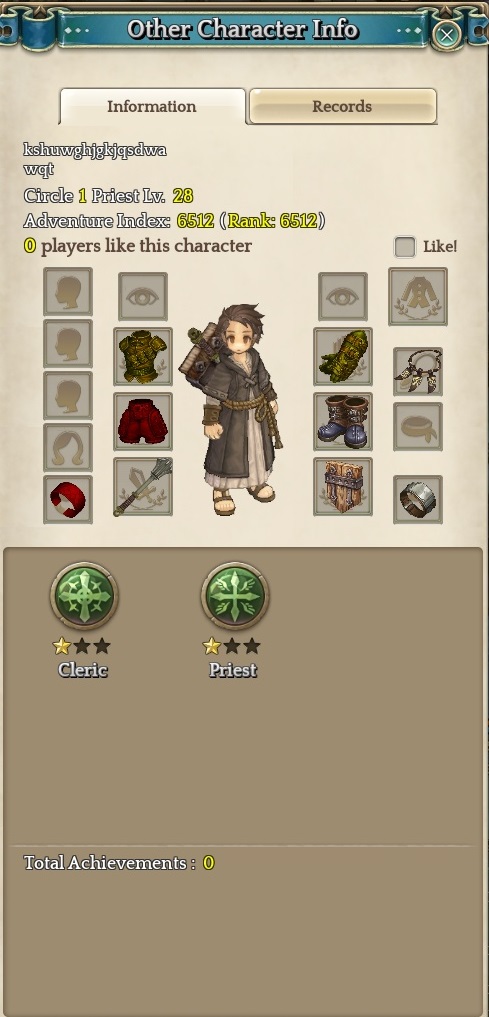Click the empty hair wig slot
This screenshot has height=1017, width=489.
click(67, 448)
